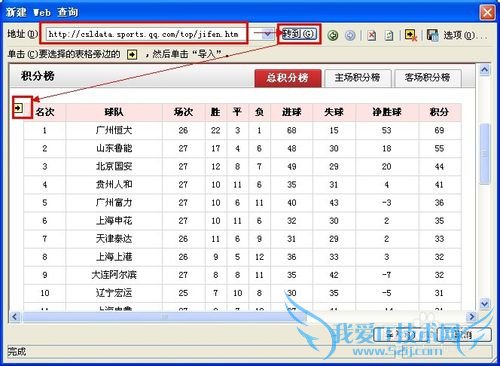Click goal difference -7 for 大连阿尔滨

387,275
